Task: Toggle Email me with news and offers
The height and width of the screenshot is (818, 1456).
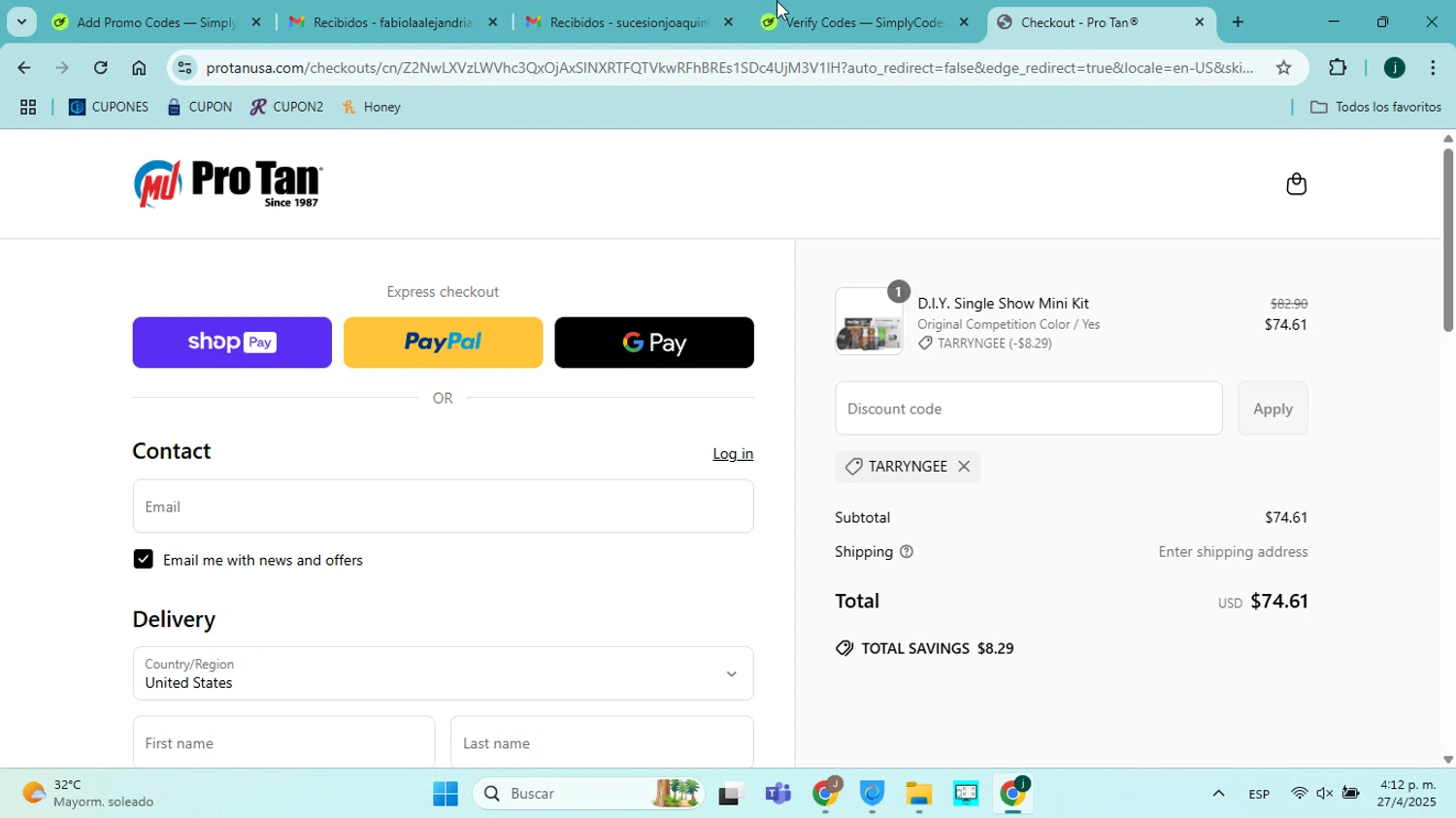Action: tap(144, 560)
